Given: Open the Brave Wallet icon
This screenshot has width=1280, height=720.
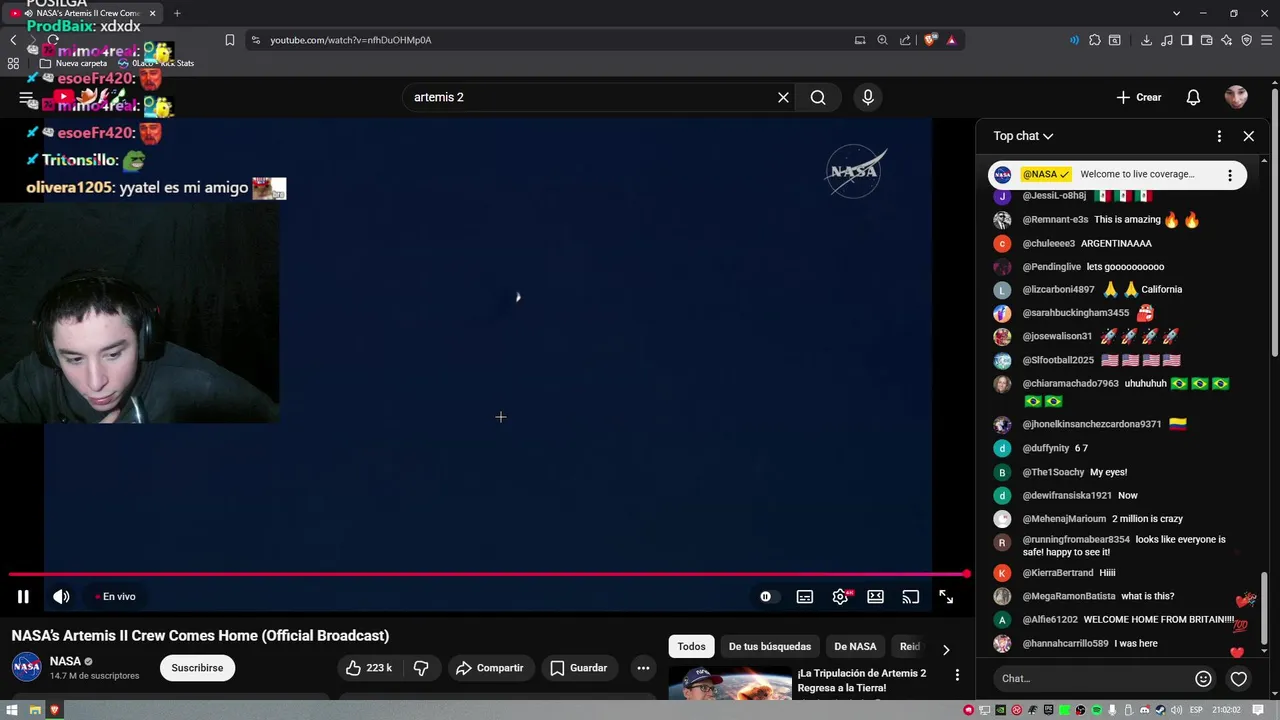Looking at the screenshot, I should pyautogui.click(x=1207, y=40).
